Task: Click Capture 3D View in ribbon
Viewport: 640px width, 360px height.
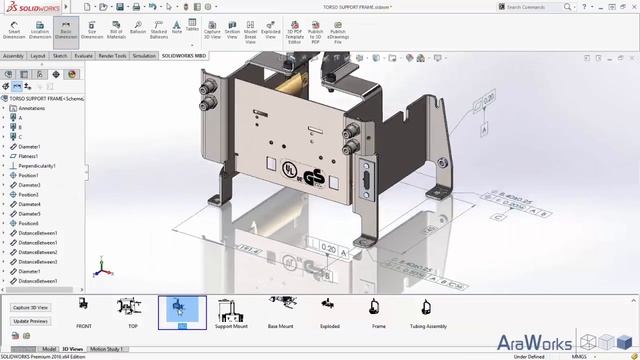Action: pyautogui.click(x=212, y=30)
